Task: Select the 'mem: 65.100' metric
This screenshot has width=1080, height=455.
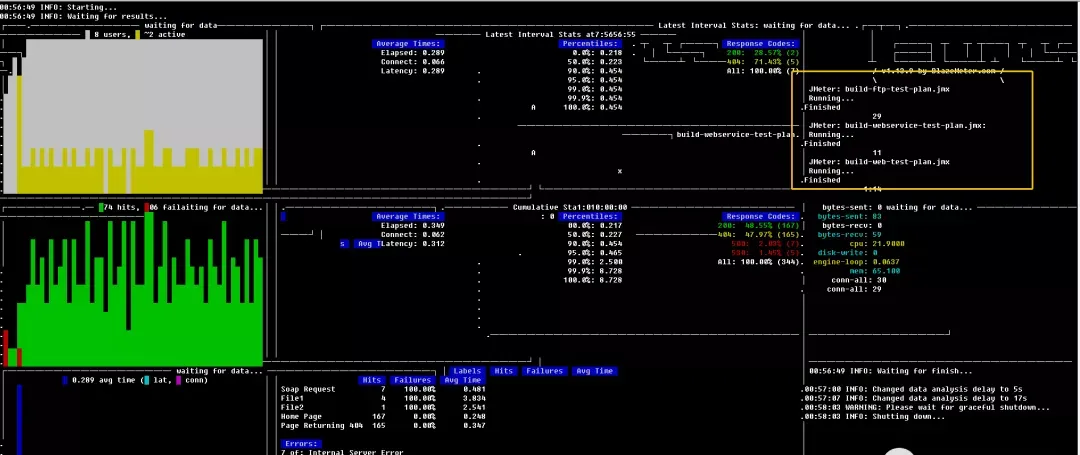Action: pos(874,271)
